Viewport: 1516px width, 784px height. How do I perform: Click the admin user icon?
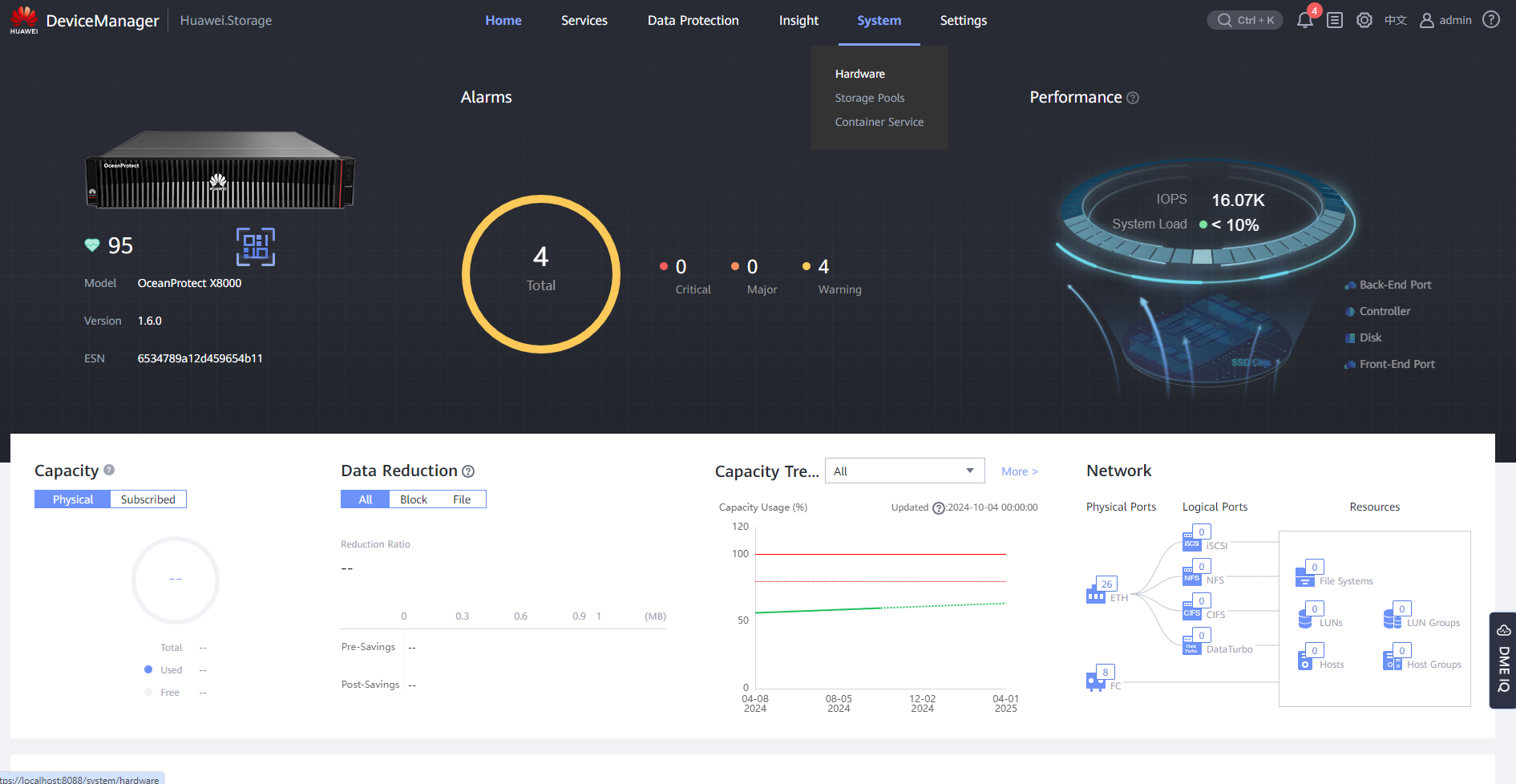pos(1427,20)
